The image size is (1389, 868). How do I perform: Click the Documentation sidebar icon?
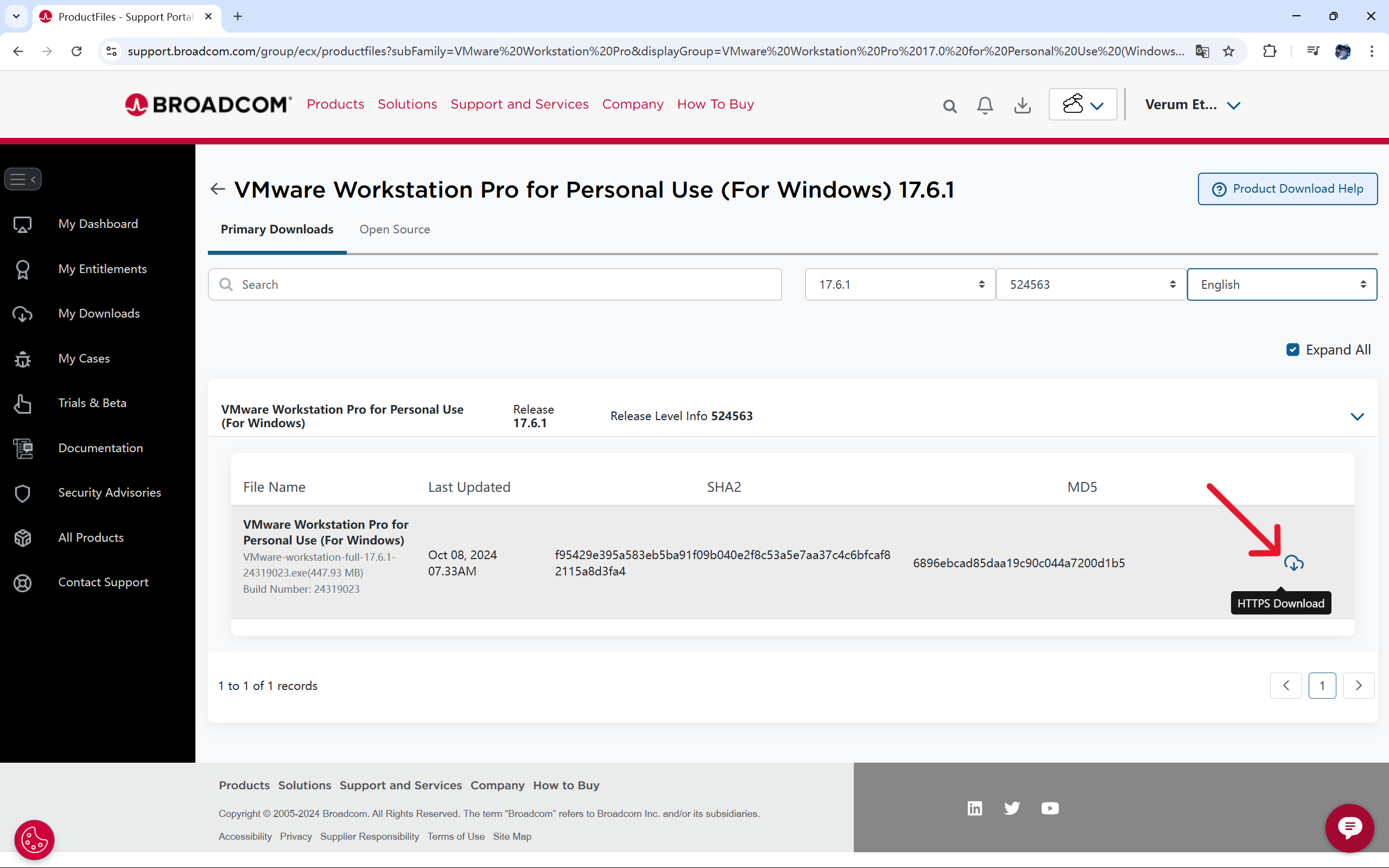(23, 448)
